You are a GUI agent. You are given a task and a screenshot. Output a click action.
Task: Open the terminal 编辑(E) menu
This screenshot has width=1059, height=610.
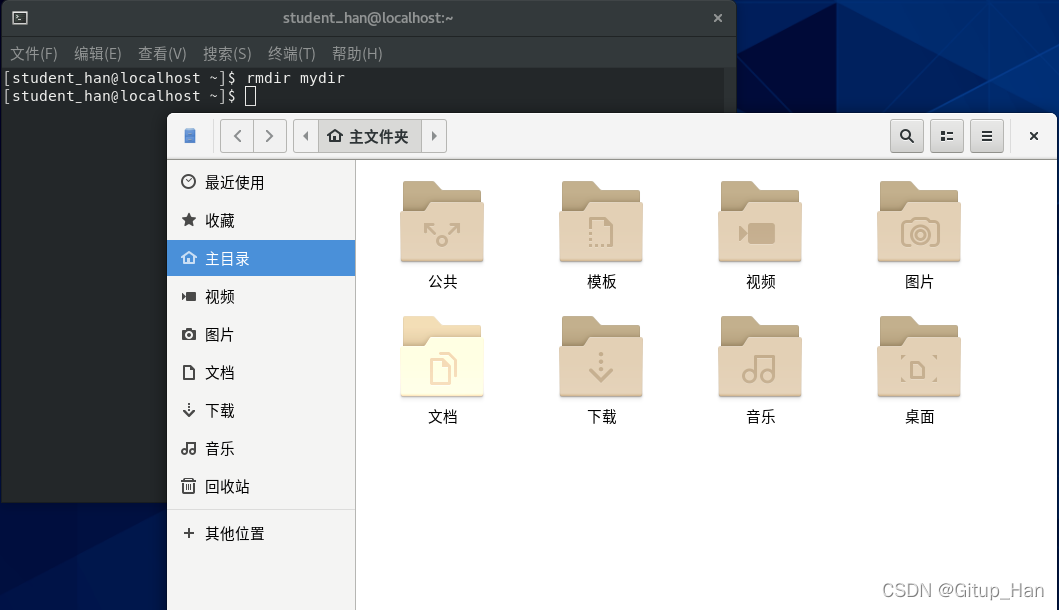98,53
